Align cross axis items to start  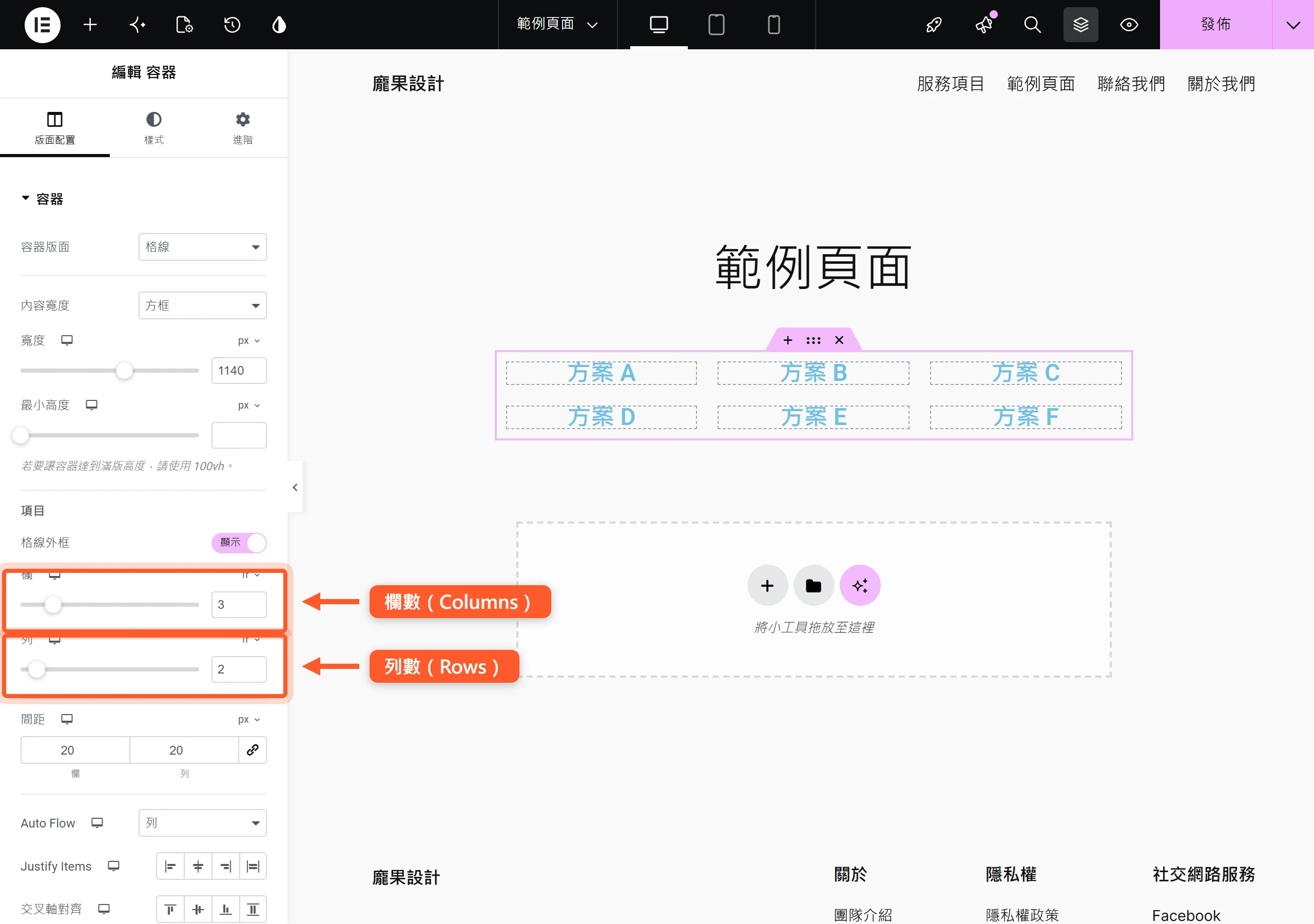[x=170, y=909]
